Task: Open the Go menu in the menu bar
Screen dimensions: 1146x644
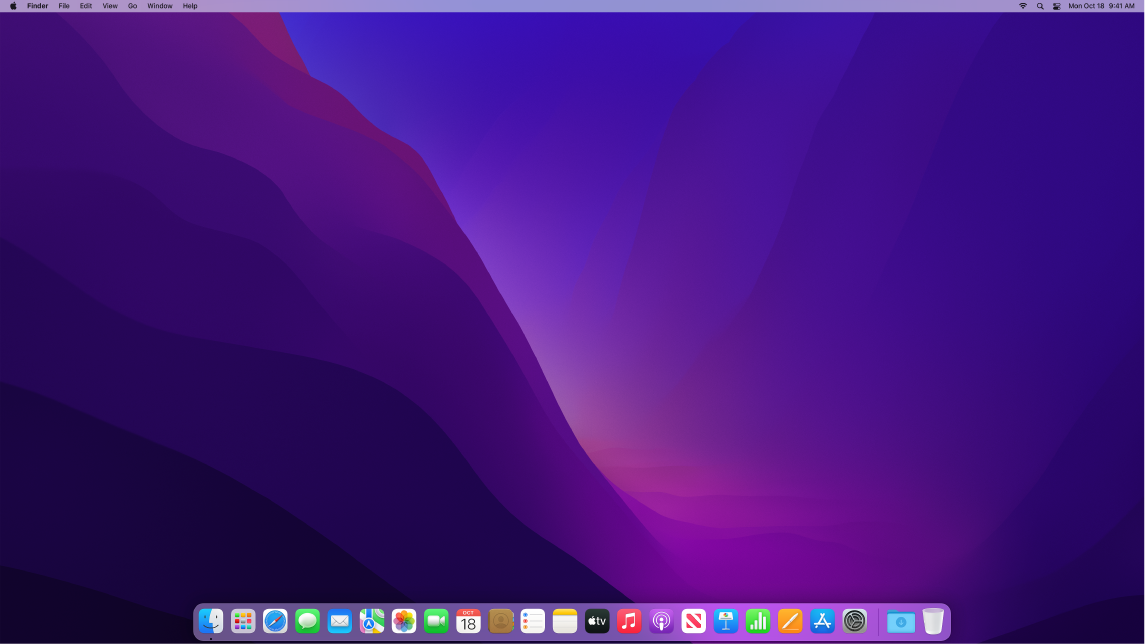Action: coord(131,5)
